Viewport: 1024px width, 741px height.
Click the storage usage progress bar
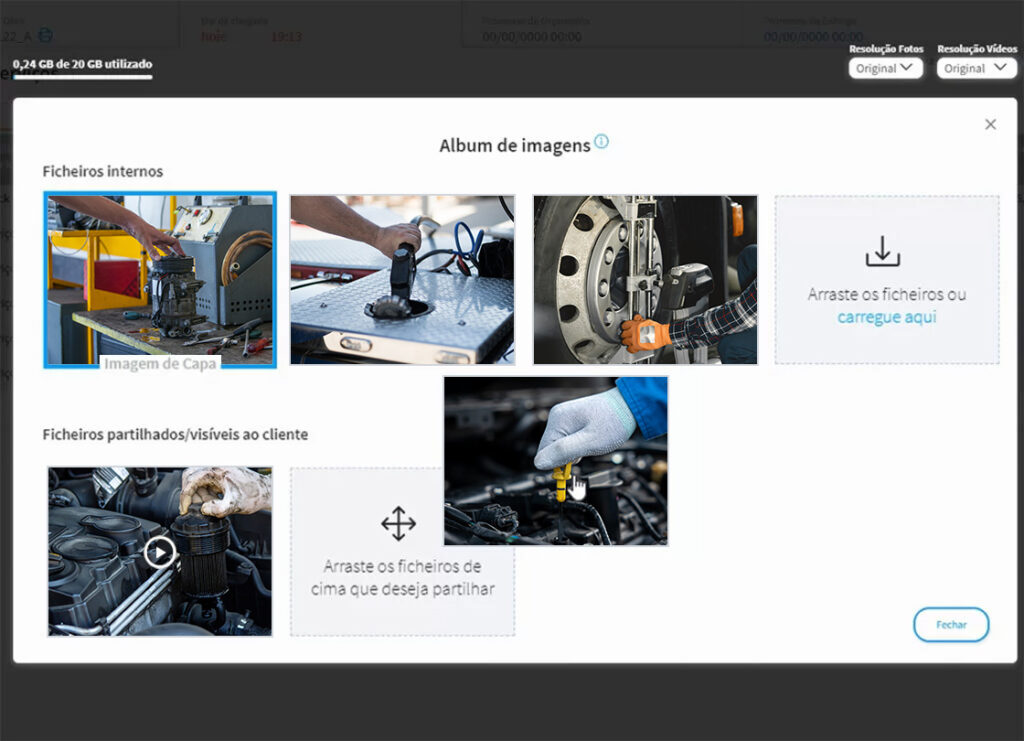point(83,77)
